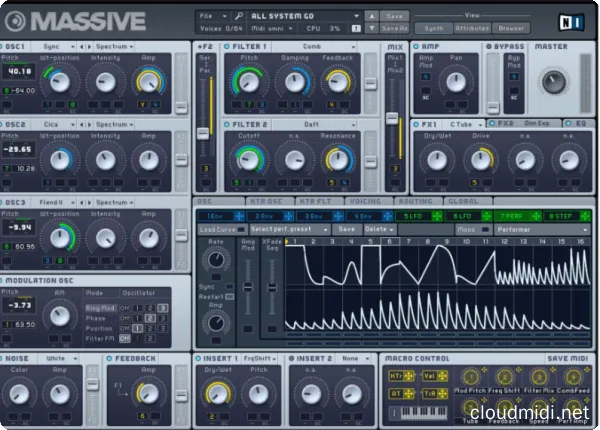
Task: Toggle the Bypass section on/off
Action: pyautogui.click(x=490, y=46)
